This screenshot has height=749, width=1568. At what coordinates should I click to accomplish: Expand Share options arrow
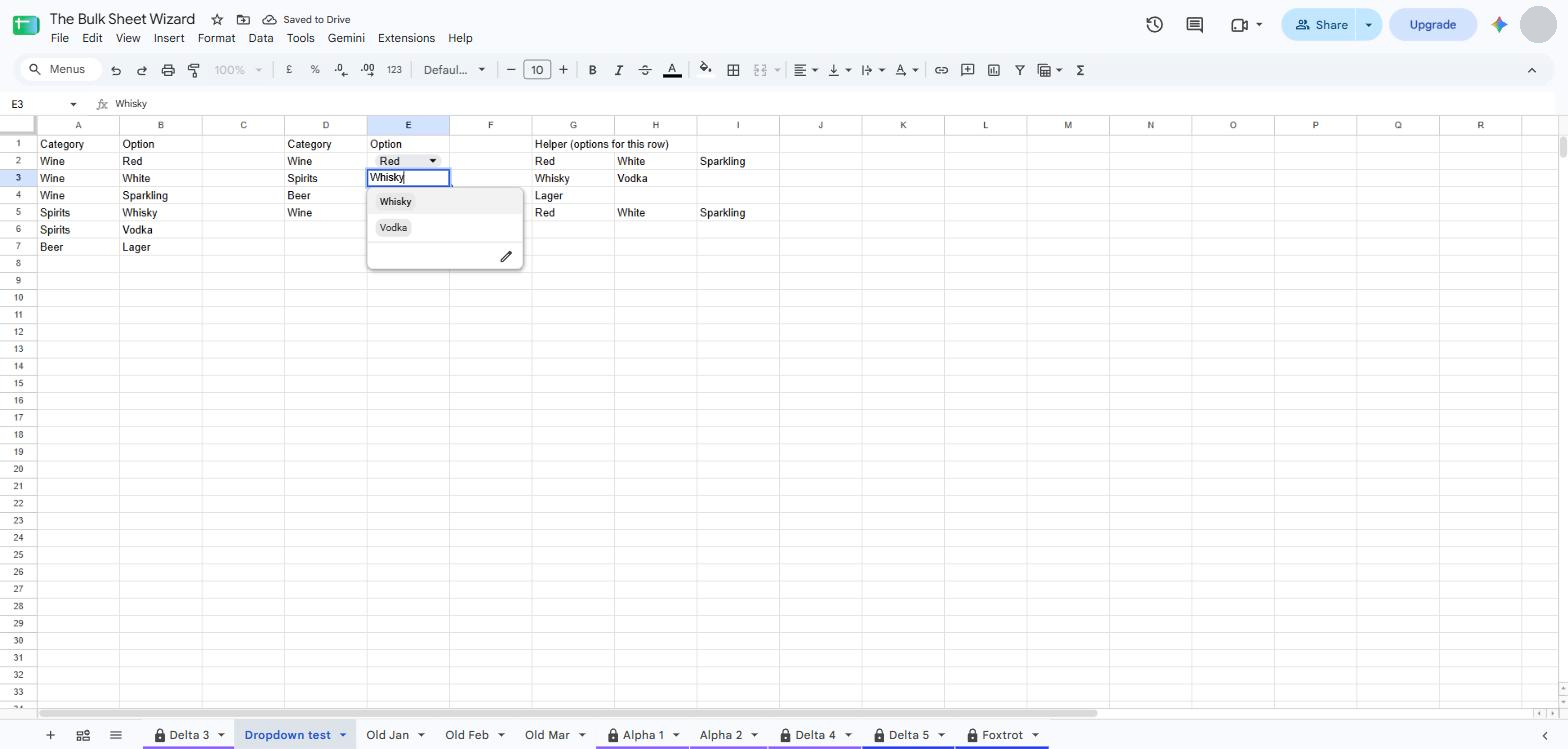coord(1369,25)
